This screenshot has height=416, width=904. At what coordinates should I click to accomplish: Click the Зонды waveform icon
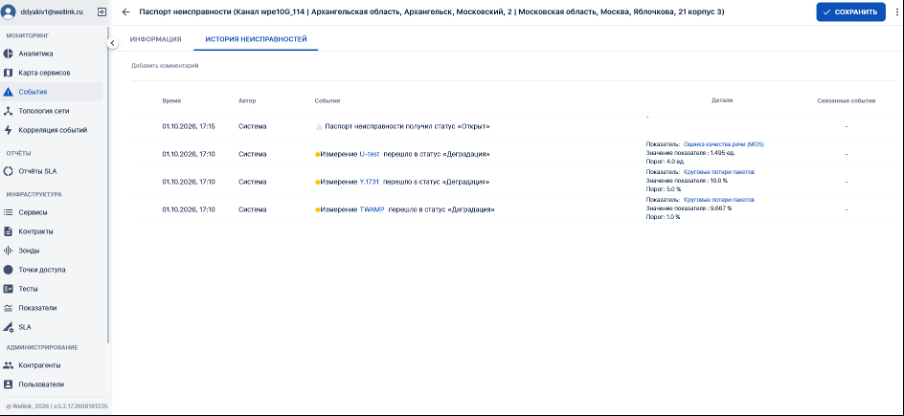point(8,251)
